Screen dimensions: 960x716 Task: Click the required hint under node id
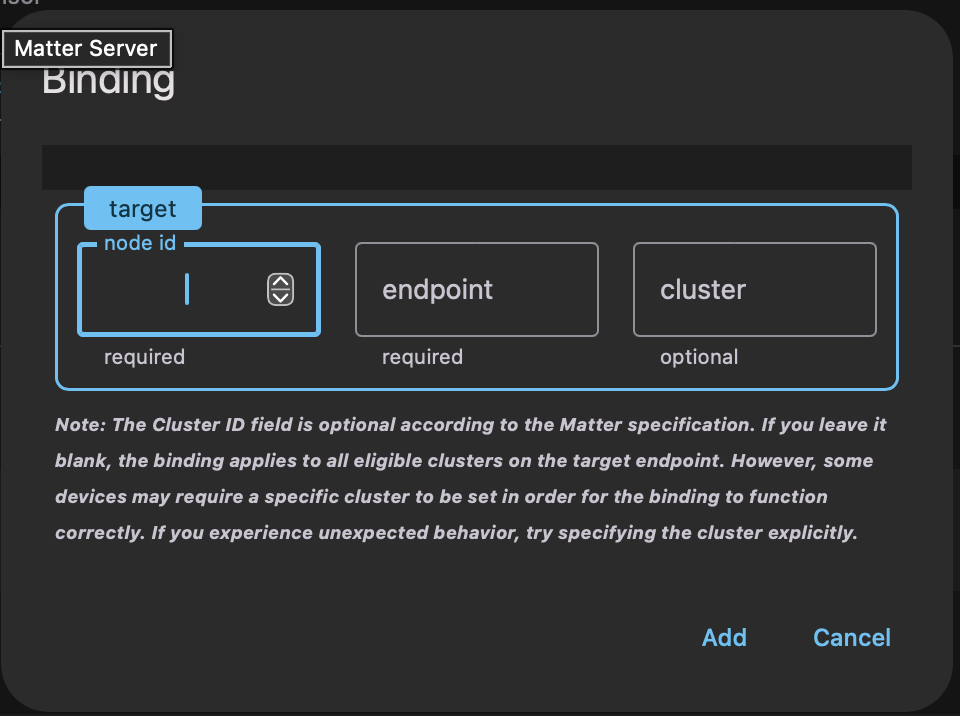[x=144, y=357]
